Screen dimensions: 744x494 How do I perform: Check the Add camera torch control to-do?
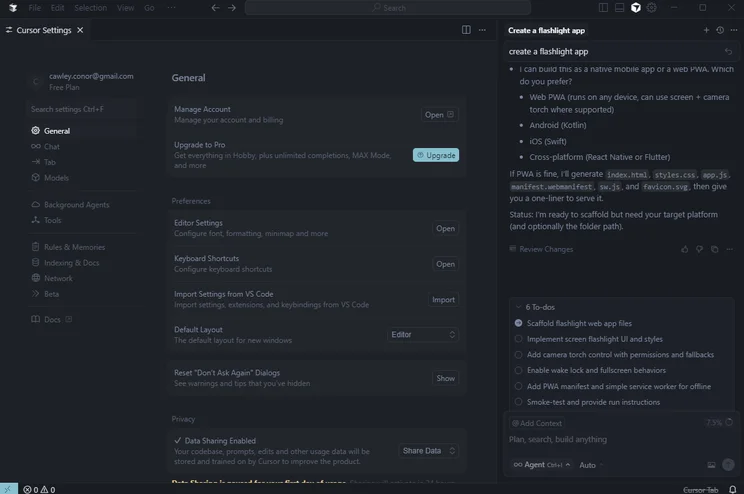tap(518, 354)
